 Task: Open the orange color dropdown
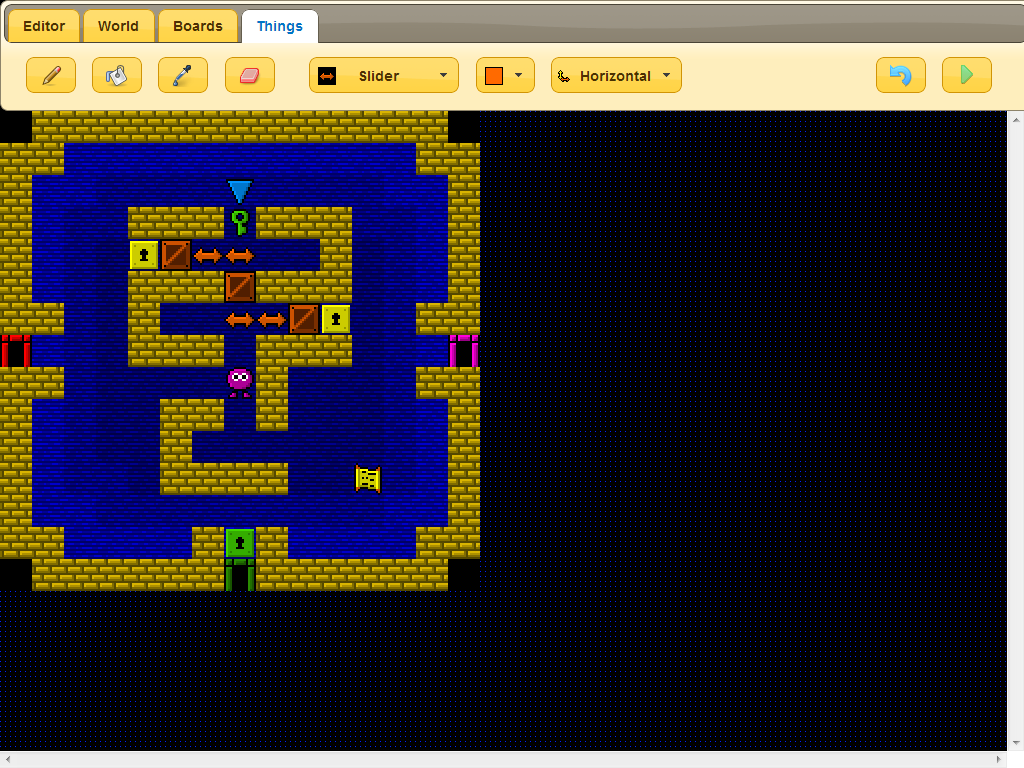(x=505, y=75)
